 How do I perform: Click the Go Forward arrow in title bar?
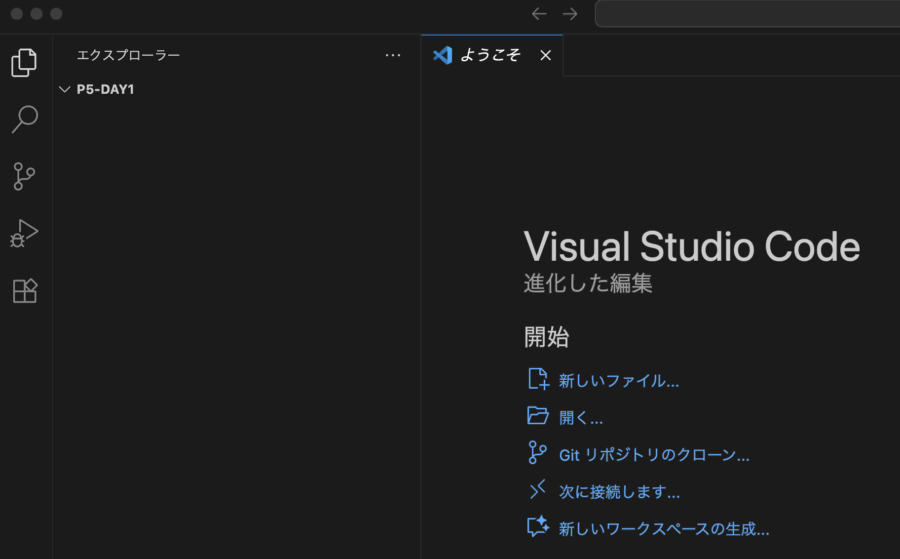click(x=570, y=14)
